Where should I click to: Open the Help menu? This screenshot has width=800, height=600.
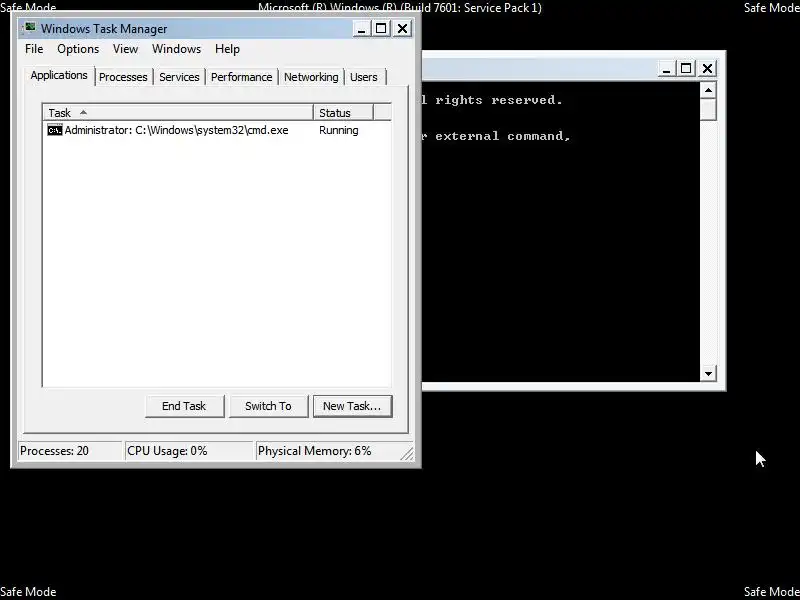[227, 49]
